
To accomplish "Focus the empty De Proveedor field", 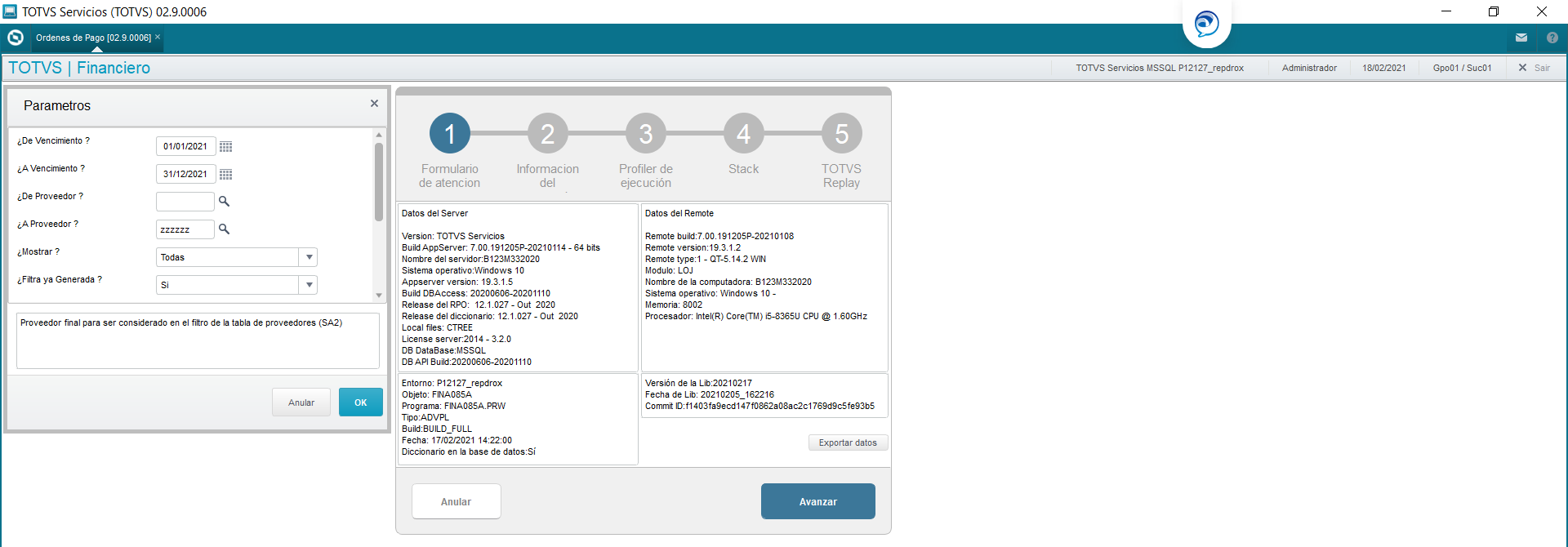I will coord(185,202).
